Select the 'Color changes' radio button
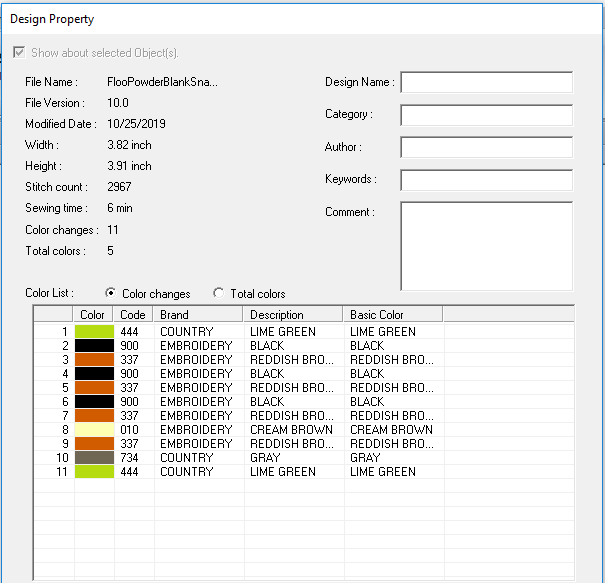The image size is (605, 583). coord(110,293)
